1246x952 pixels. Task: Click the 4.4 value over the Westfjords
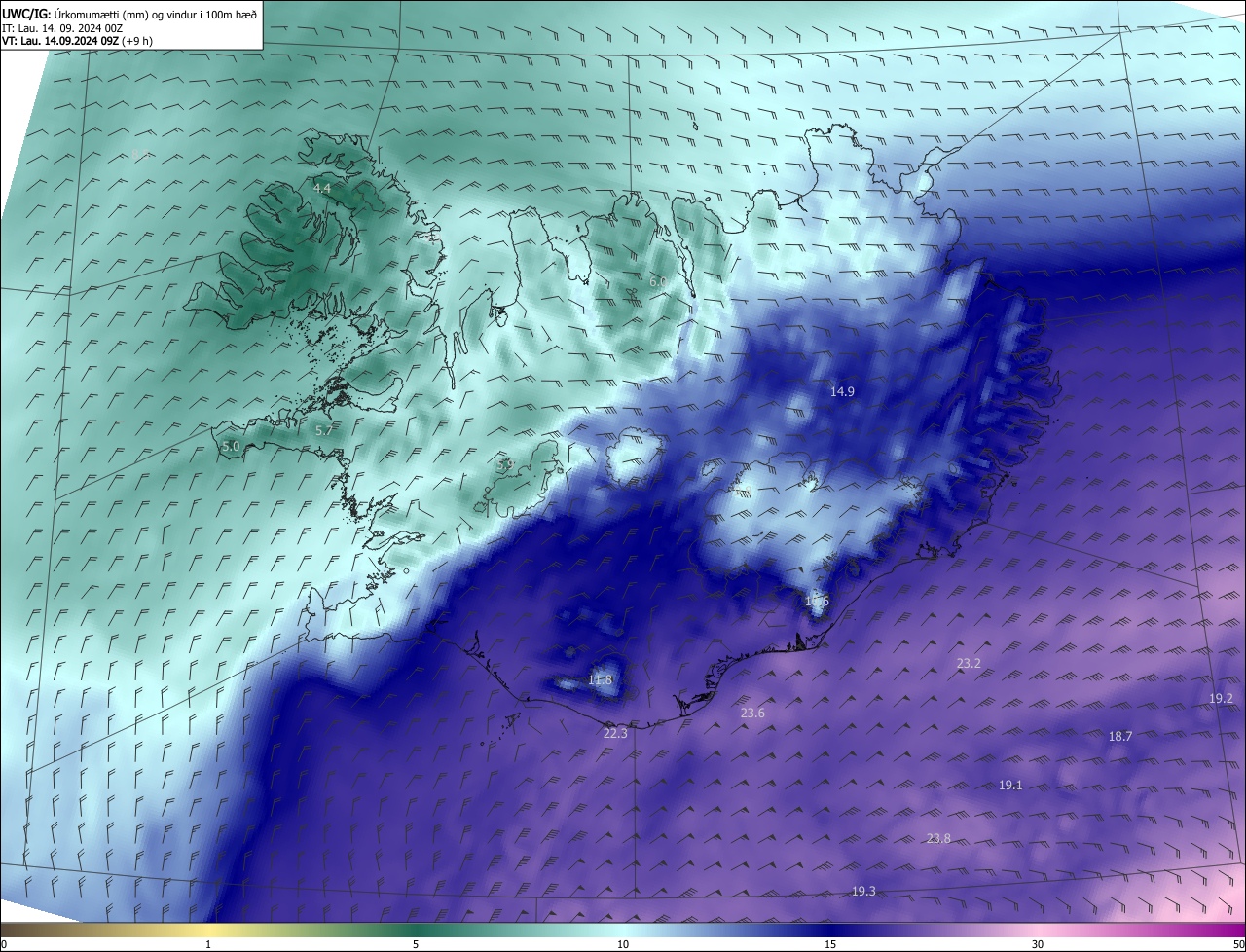pyautogui.click(x=322, y=188)
